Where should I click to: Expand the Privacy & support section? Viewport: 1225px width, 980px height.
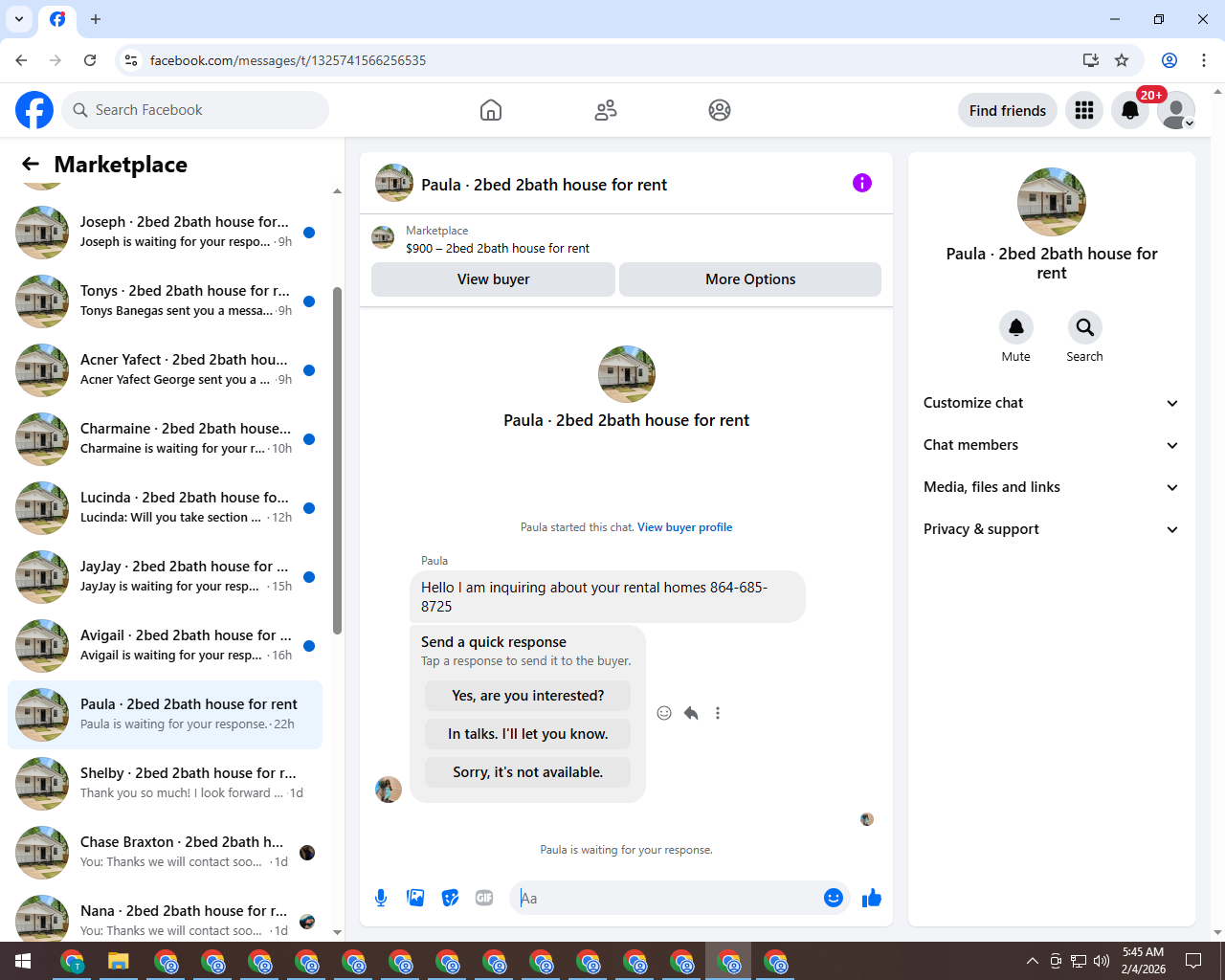1051,529
